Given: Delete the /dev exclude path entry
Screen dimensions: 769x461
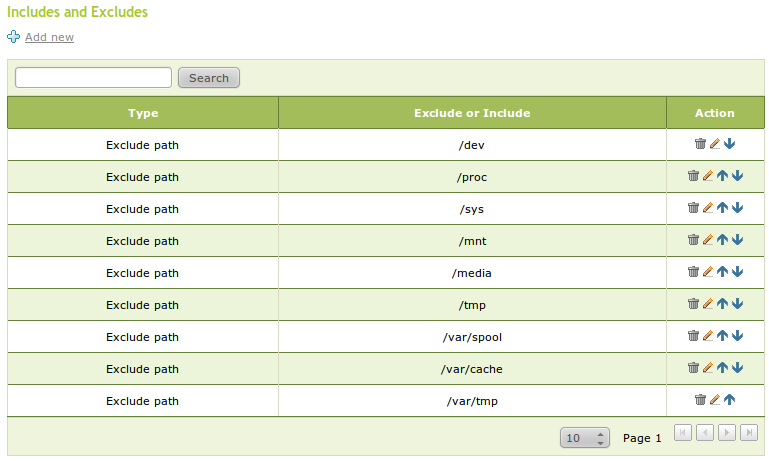Looking at the screenshot, I should coord(700,144).
